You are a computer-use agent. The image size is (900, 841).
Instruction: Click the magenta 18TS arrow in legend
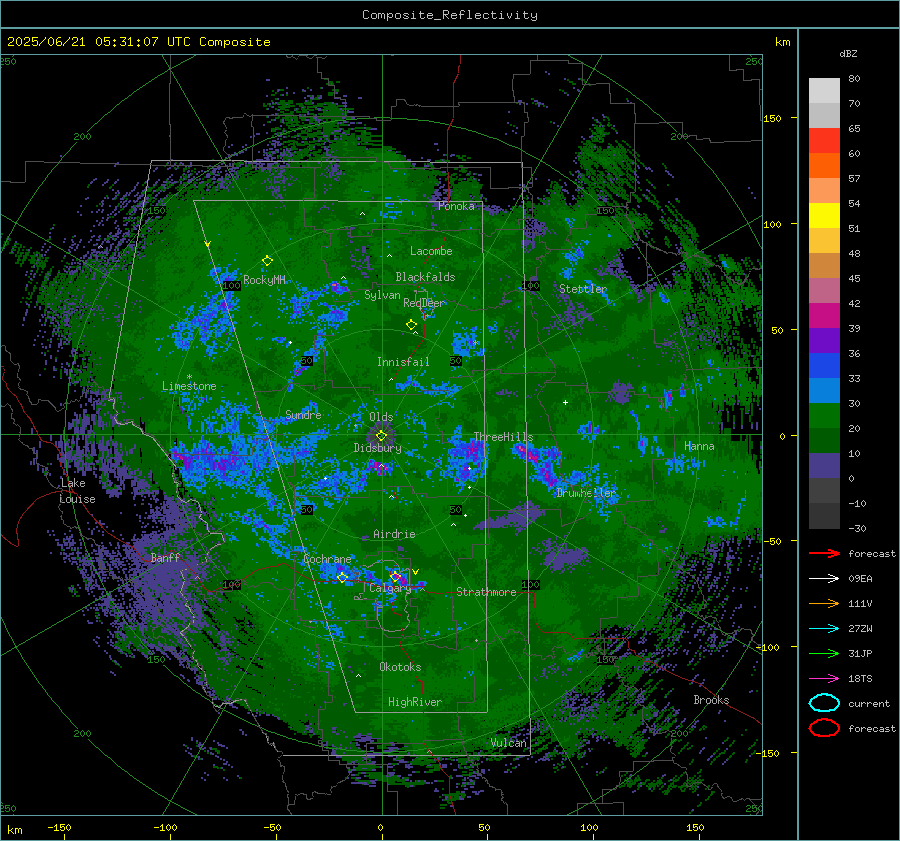[824, 678]
